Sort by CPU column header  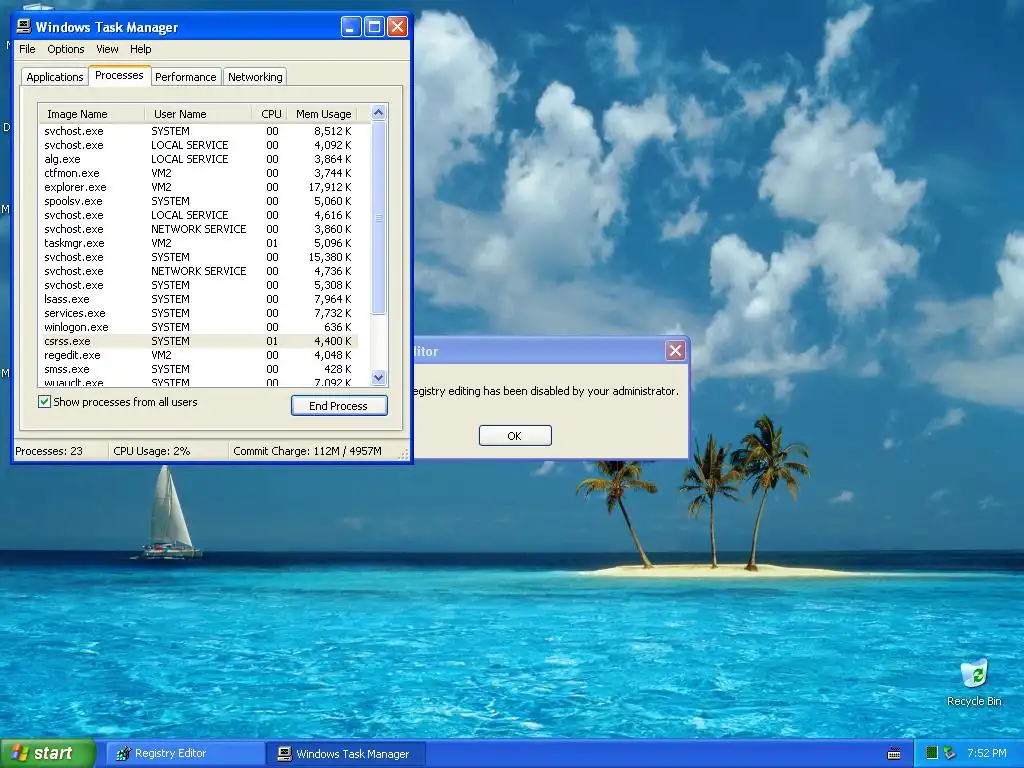(270, 114)
